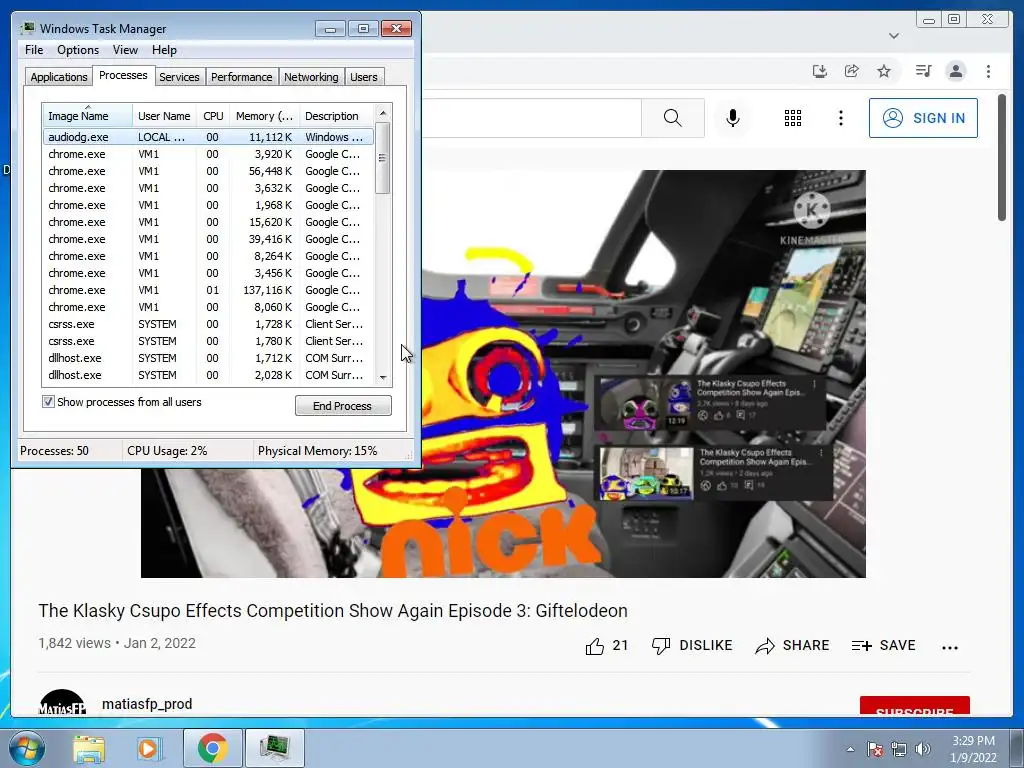Click the Action Center flag tray icon
This screenshot has height=768, width=1024.
tap(875, 749)
